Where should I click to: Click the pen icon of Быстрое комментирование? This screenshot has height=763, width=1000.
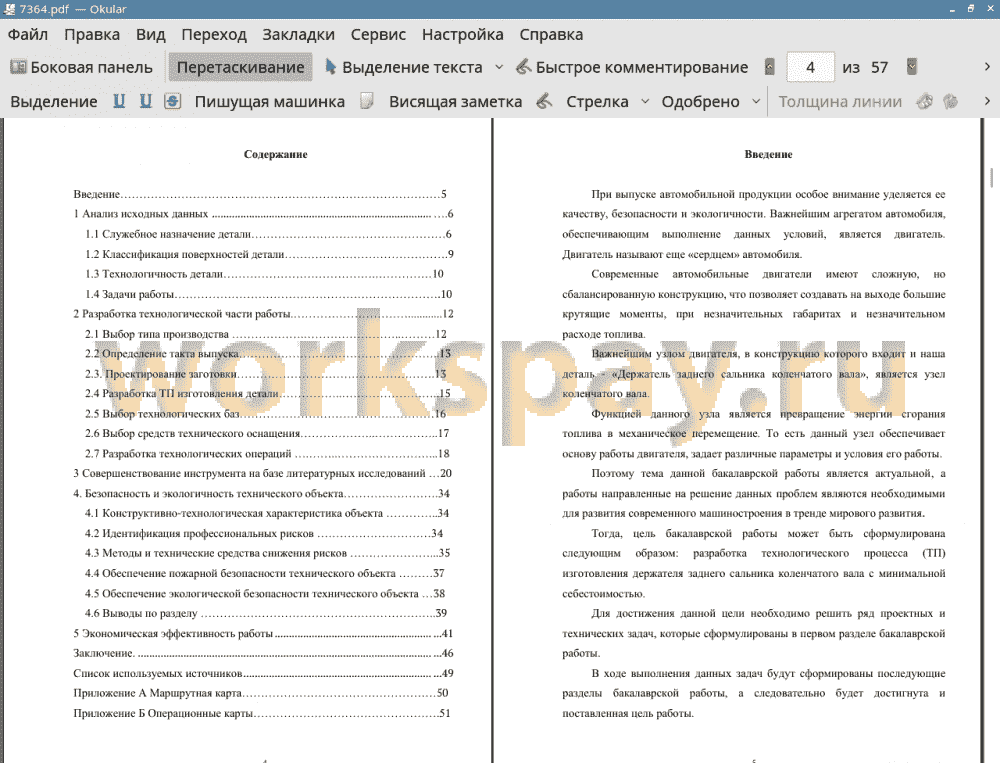pyautogui.click(x=523, y=66)
